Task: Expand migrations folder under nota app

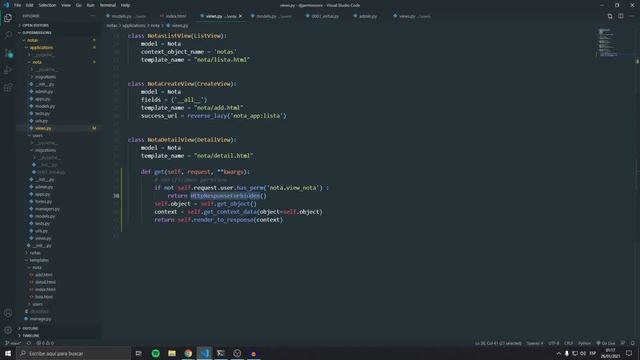Action: (45, 77)
